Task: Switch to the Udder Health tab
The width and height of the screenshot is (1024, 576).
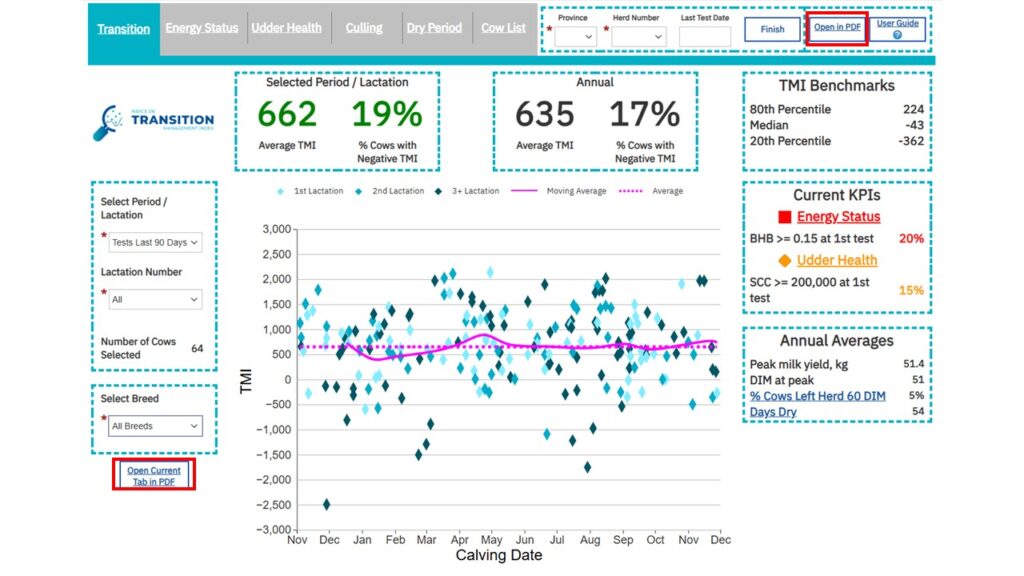Action: pos(287,28)
